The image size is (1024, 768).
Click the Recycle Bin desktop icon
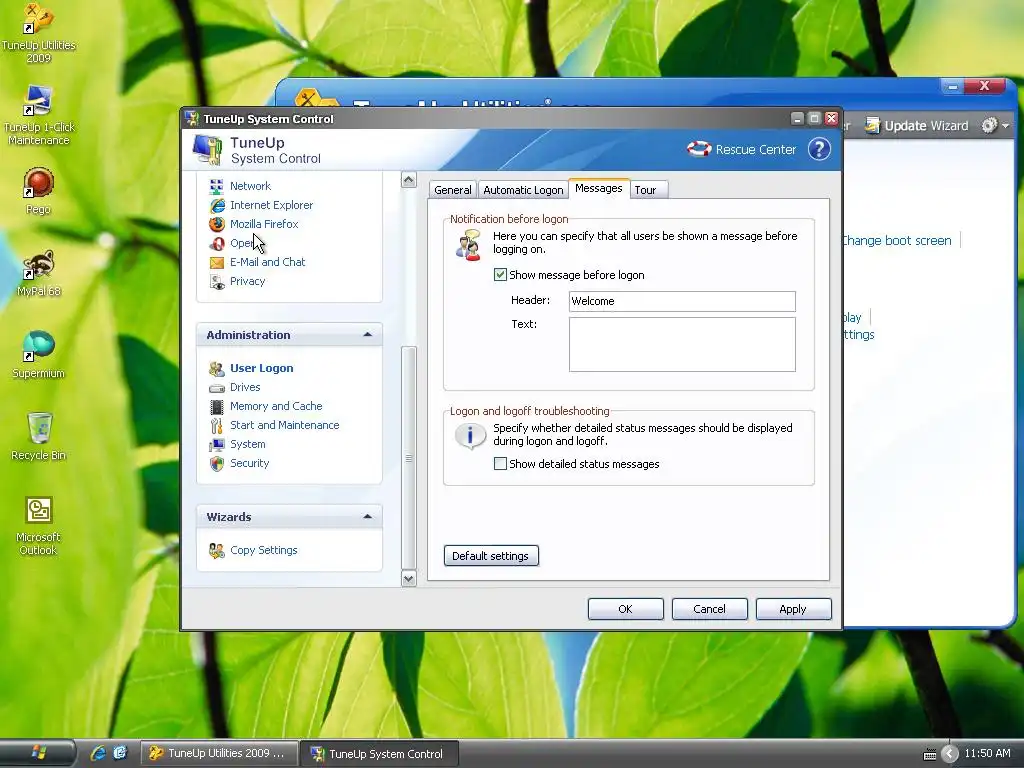[x=38, y=436]
